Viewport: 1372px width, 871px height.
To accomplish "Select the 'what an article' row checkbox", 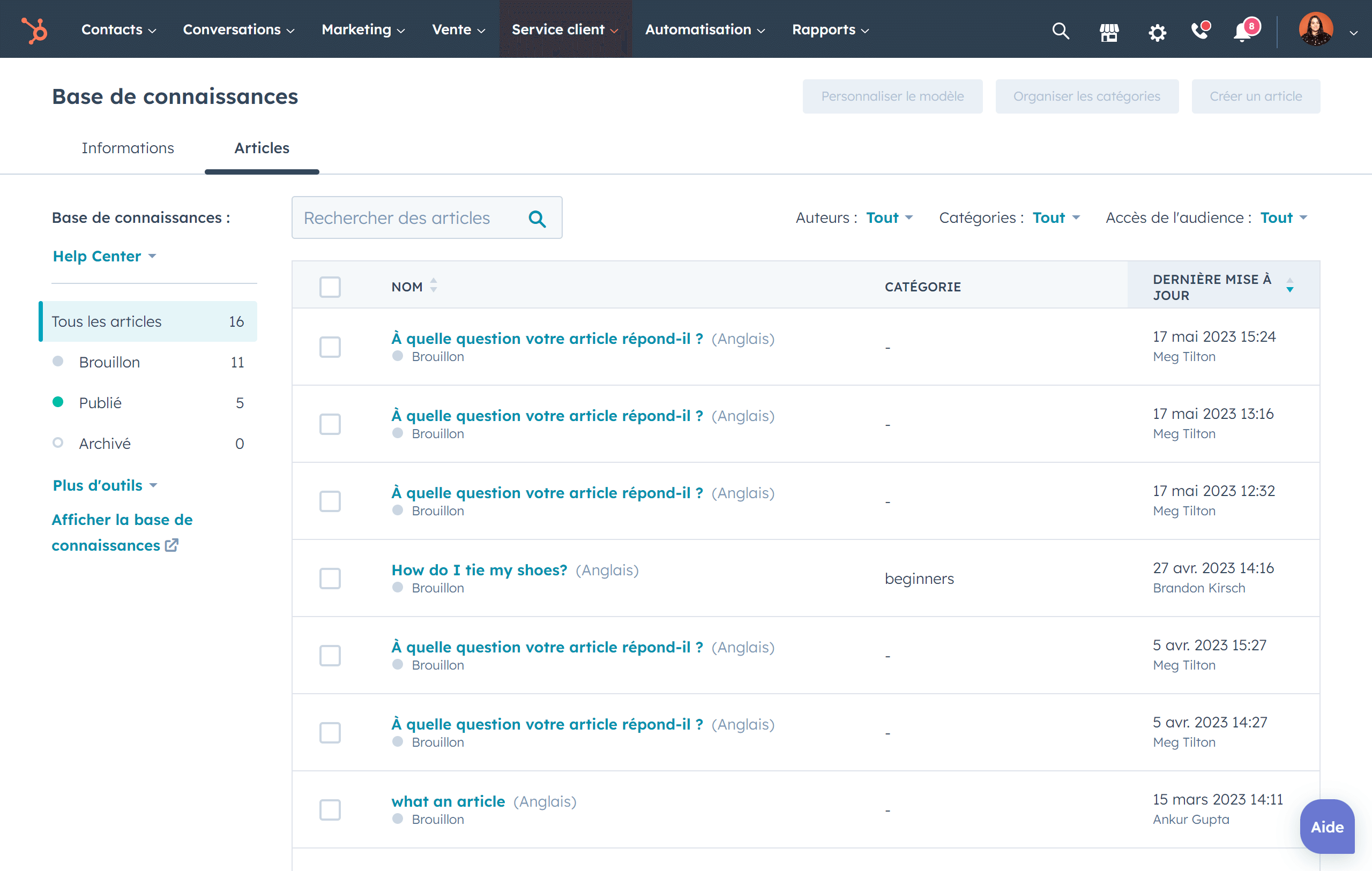I will tap(330, 810).
